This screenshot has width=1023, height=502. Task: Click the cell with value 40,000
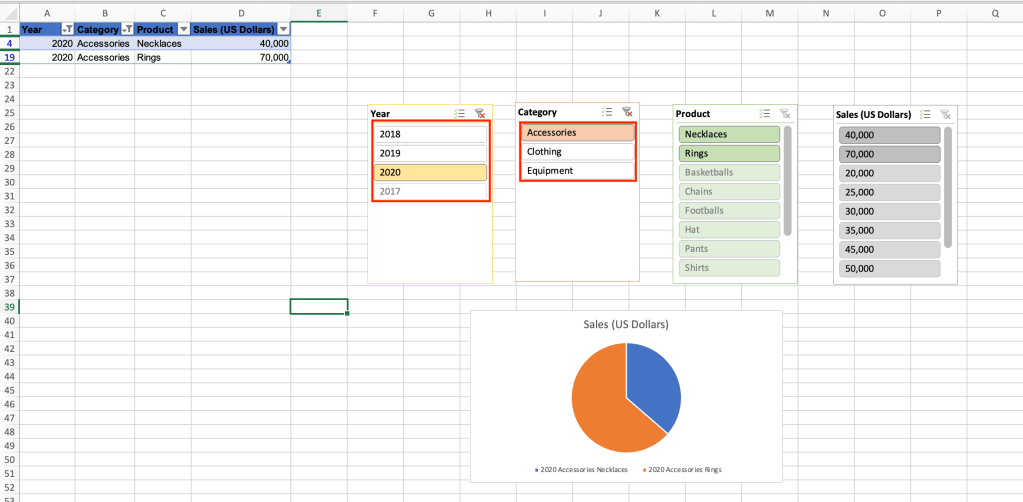tap(241, 44)
